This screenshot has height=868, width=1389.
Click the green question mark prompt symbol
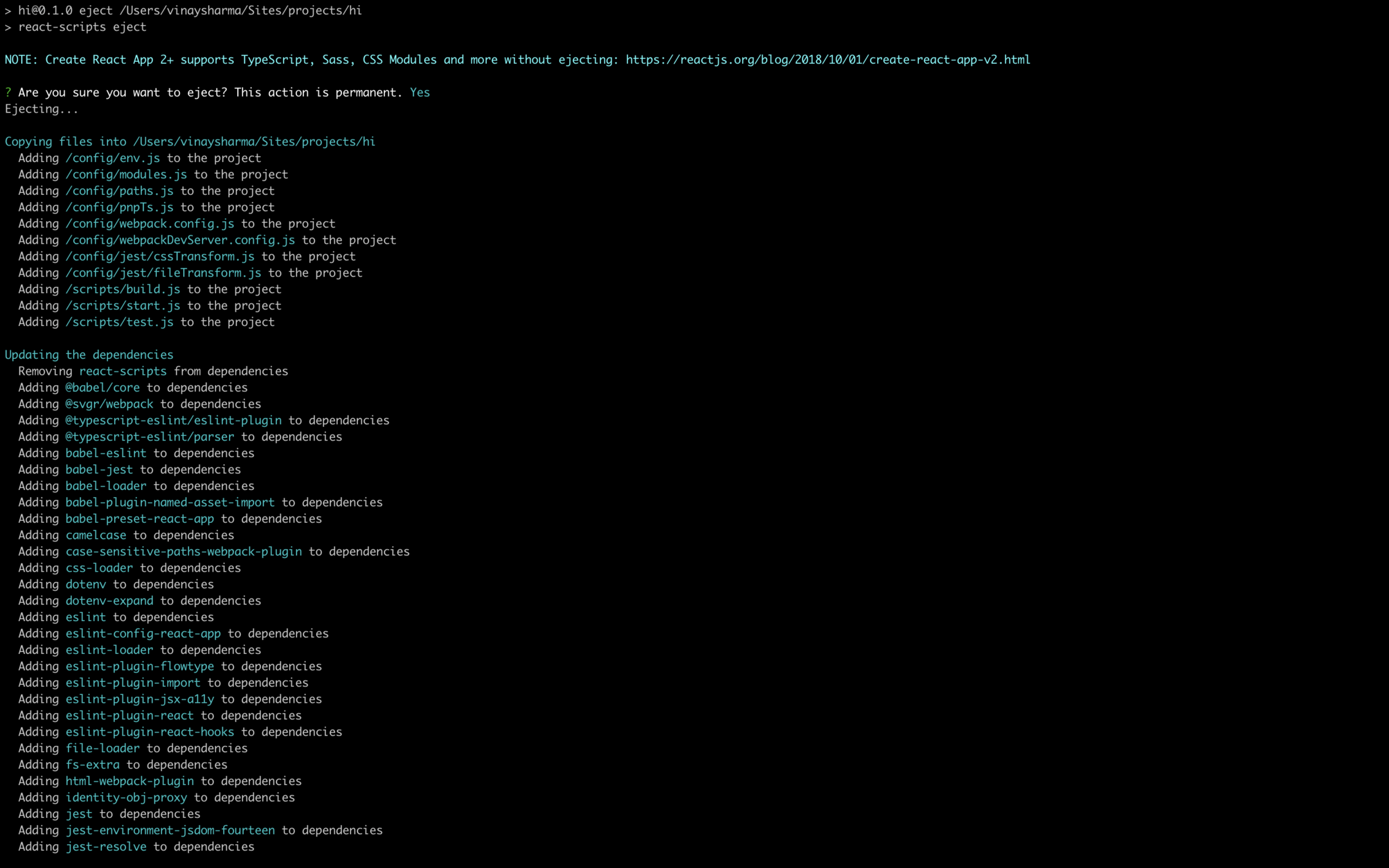point(8,93)
